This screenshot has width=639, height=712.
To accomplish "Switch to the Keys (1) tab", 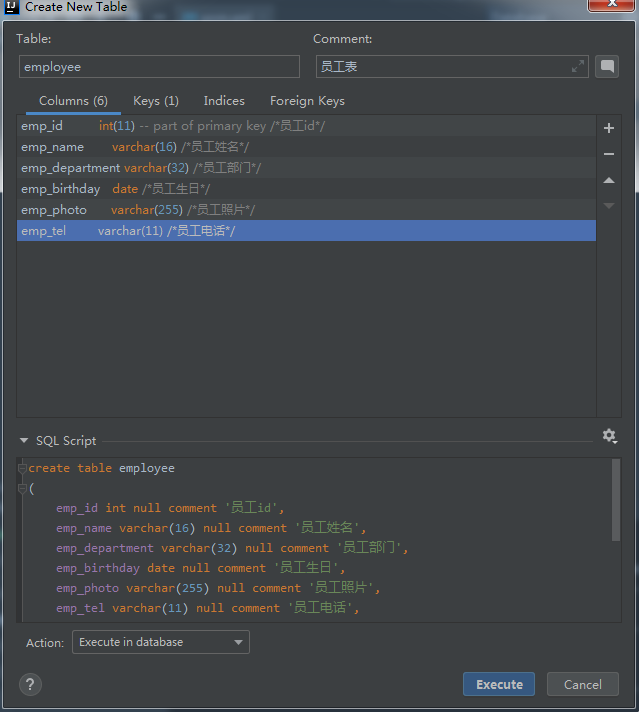I will click(156, 101).
